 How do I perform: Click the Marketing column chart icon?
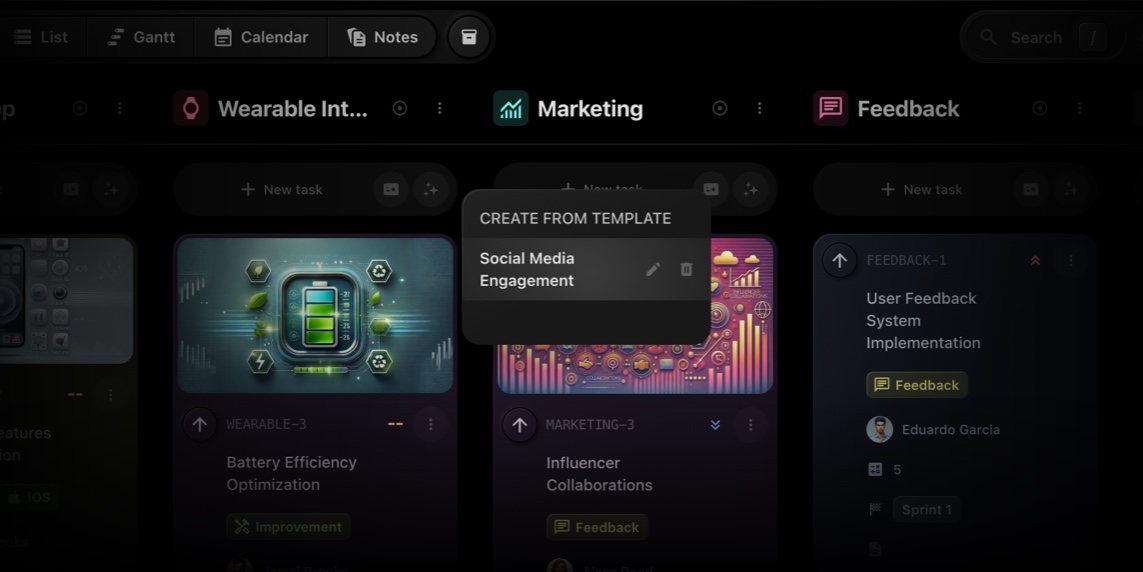(x=511, y=108)
